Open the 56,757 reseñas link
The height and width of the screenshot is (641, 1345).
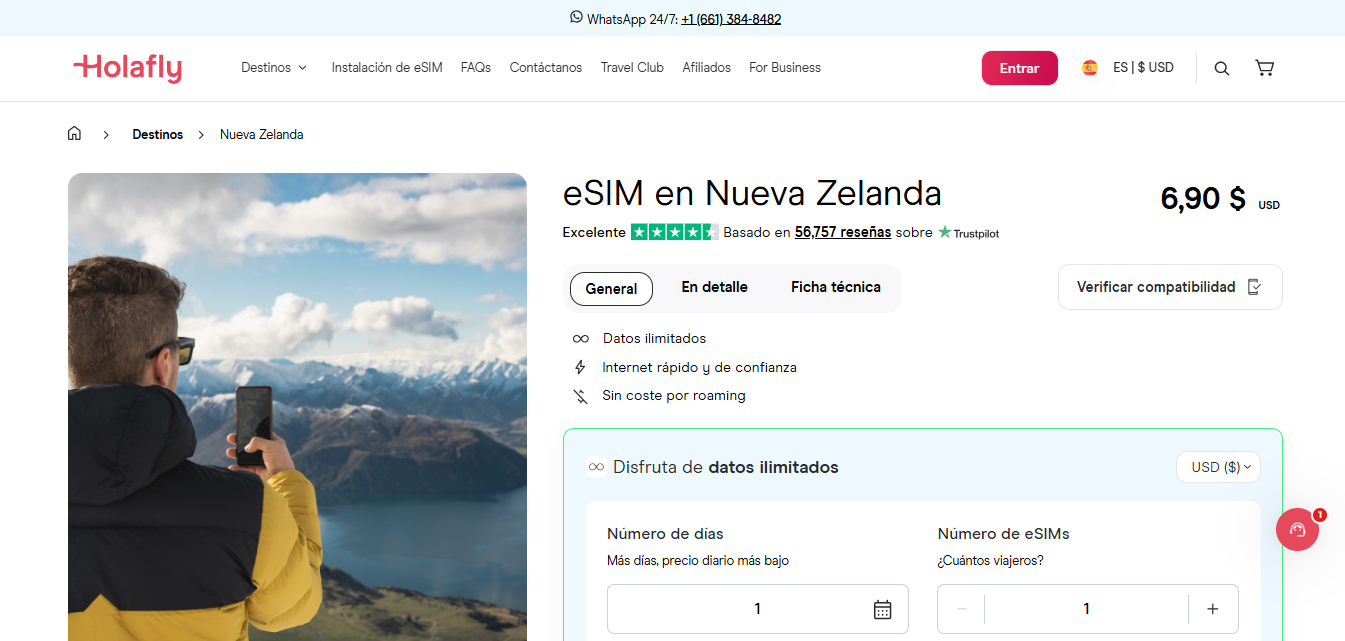(x=843, y=232)
